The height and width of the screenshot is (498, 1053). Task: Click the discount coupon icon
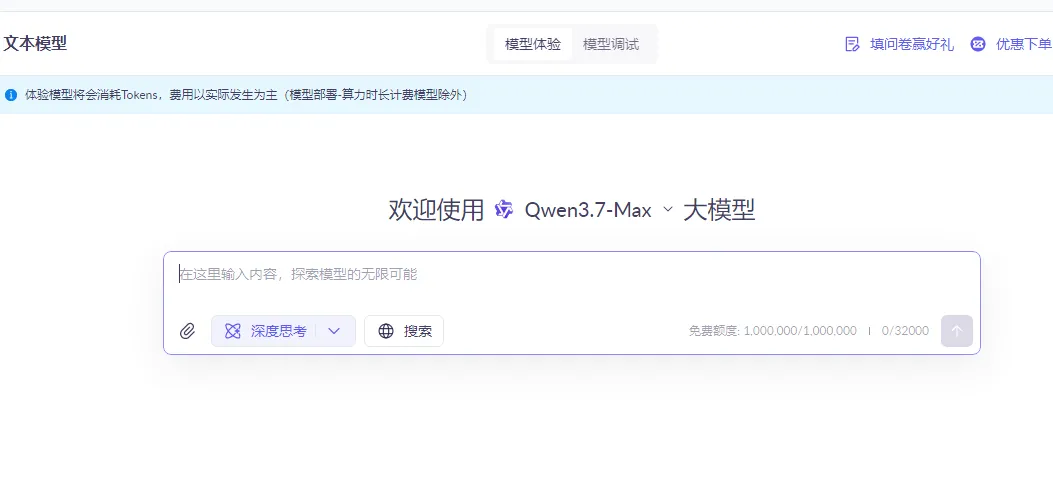click(x=978, y=44)
